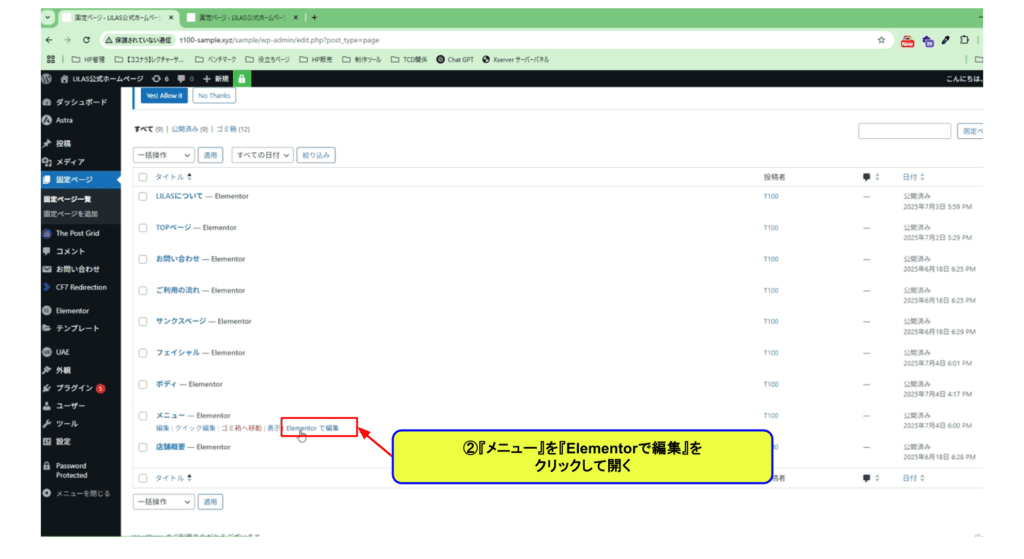Check the ご利用の流れ row checkbox
Viewport: 1024px width, 559px height.
click(x=143, y=291)
